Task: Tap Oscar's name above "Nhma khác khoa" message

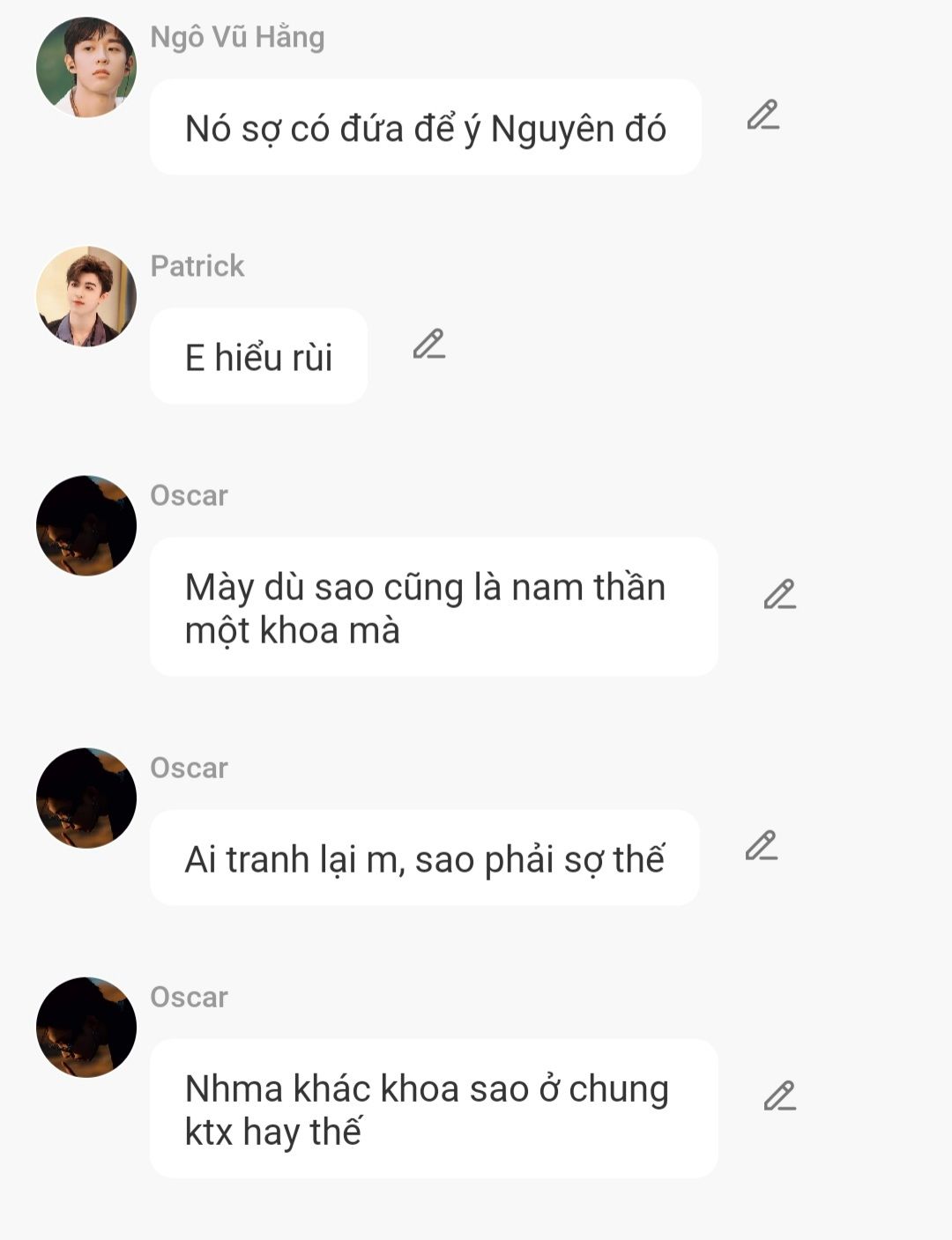Action: (189, 997)
